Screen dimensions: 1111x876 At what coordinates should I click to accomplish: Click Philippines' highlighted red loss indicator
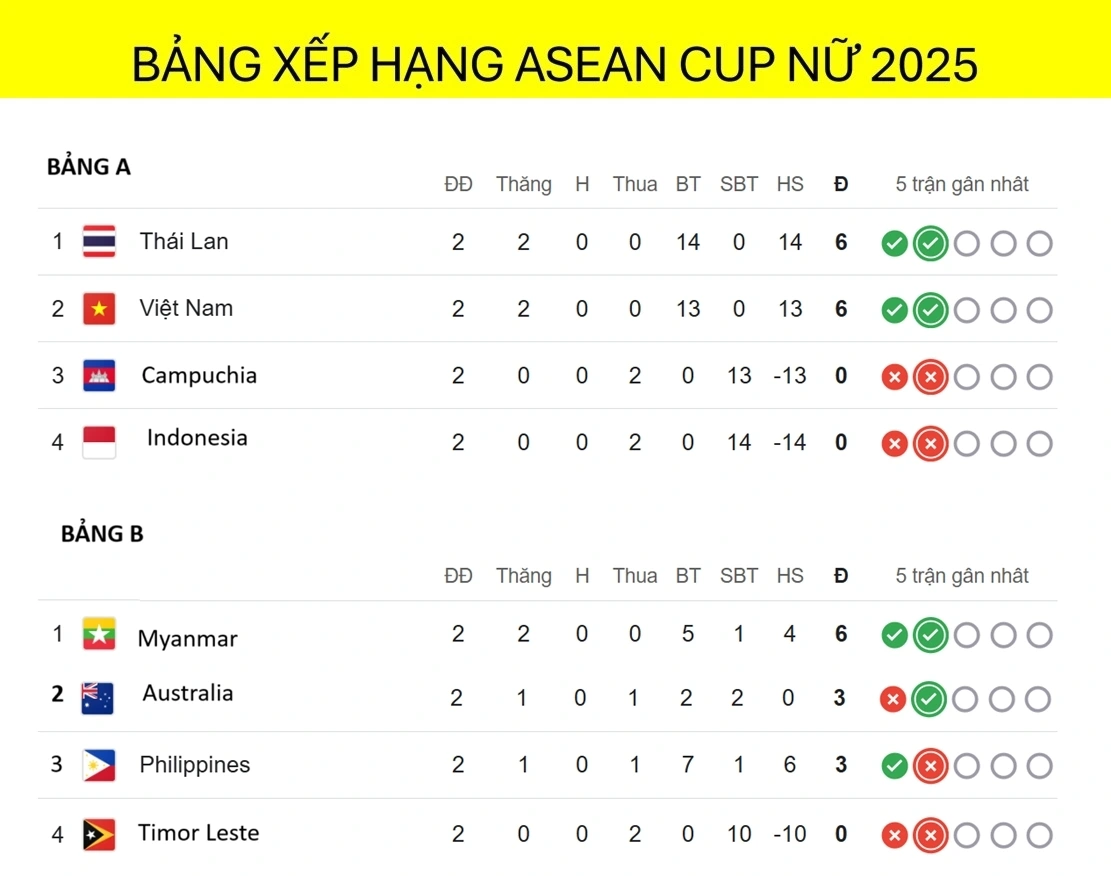[930, 765]
